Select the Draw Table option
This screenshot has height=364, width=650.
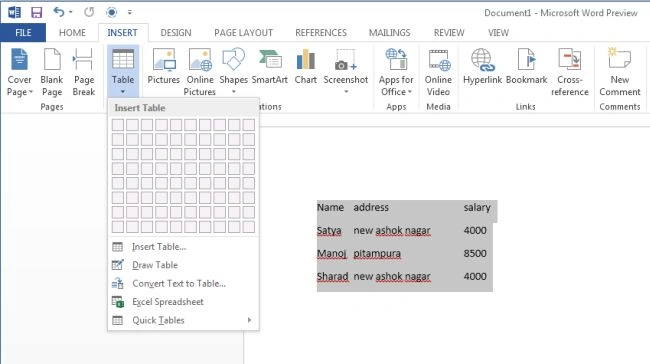pyautogui.click(x=183, y=265)
